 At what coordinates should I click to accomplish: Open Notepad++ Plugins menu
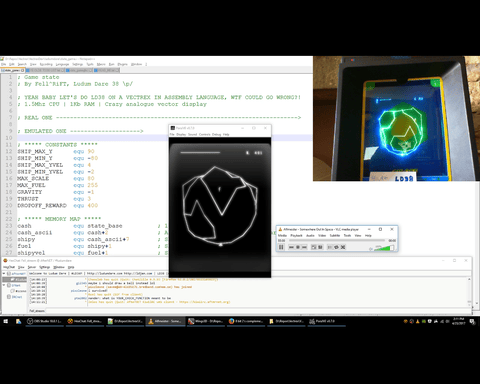click(122, 64)
